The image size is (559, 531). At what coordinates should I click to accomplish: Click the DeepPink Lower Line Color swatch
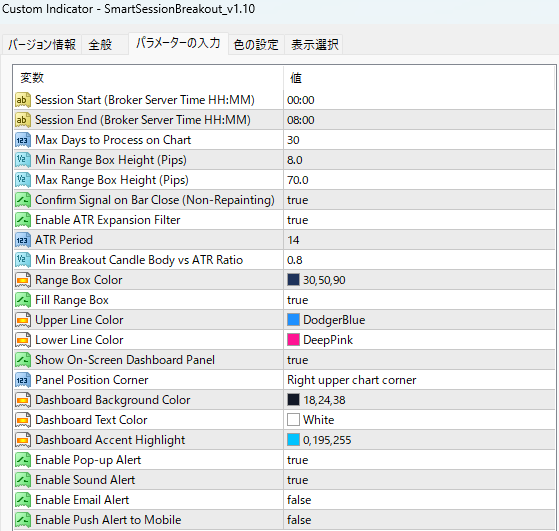tap(293, 340)
